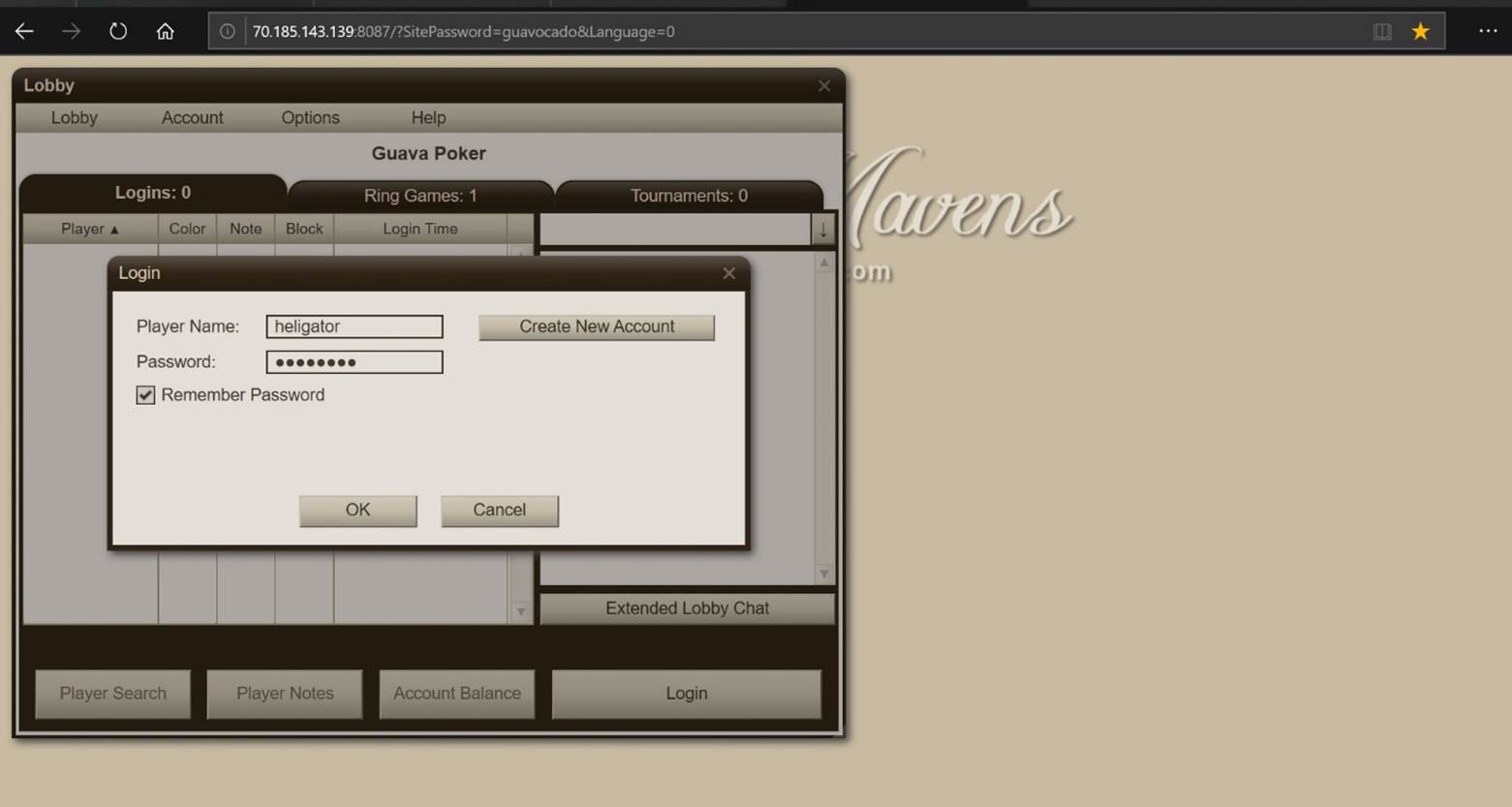Switch to the Ring Games tab
1512x807 pixels.
point(419,195)
